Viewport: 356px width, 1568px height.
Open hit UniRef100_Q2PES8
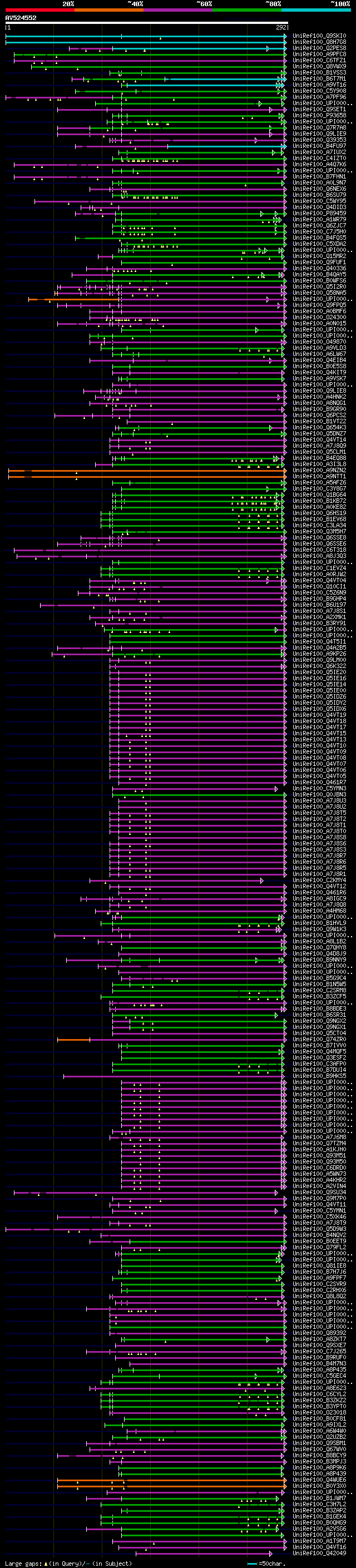point(319,49)
